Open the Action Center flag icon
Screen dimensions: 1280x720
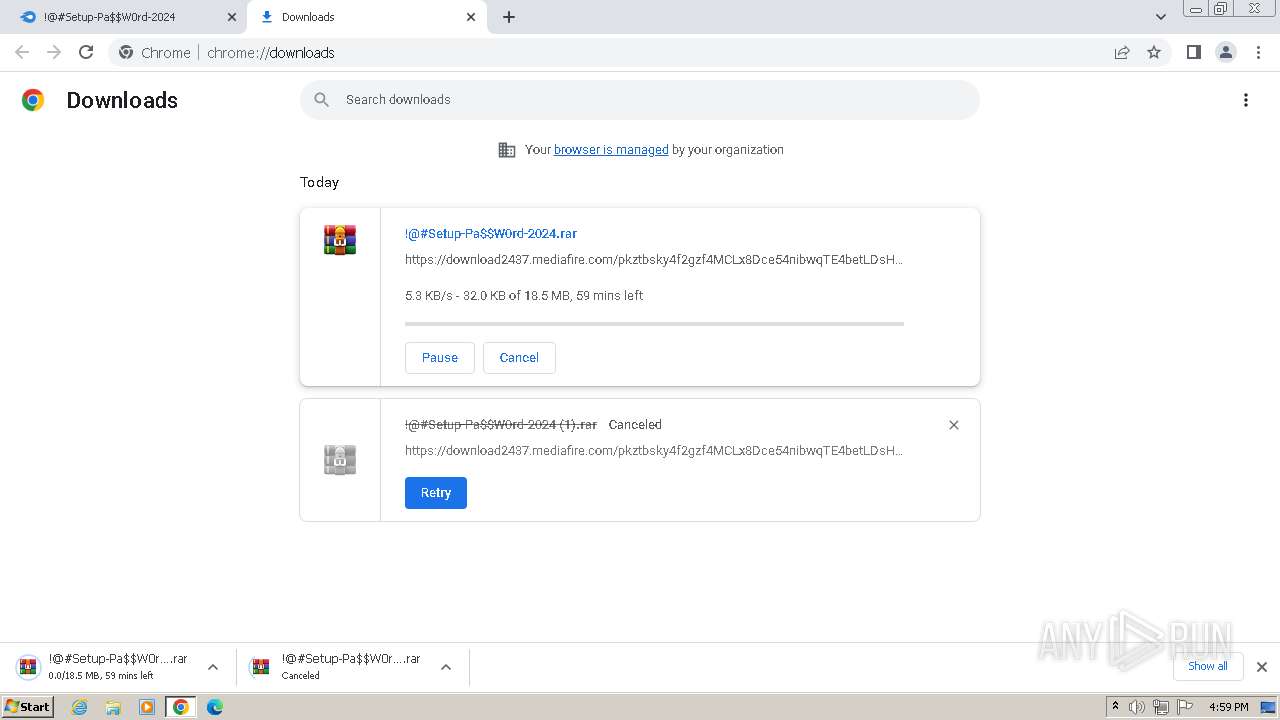[1185, 707]
